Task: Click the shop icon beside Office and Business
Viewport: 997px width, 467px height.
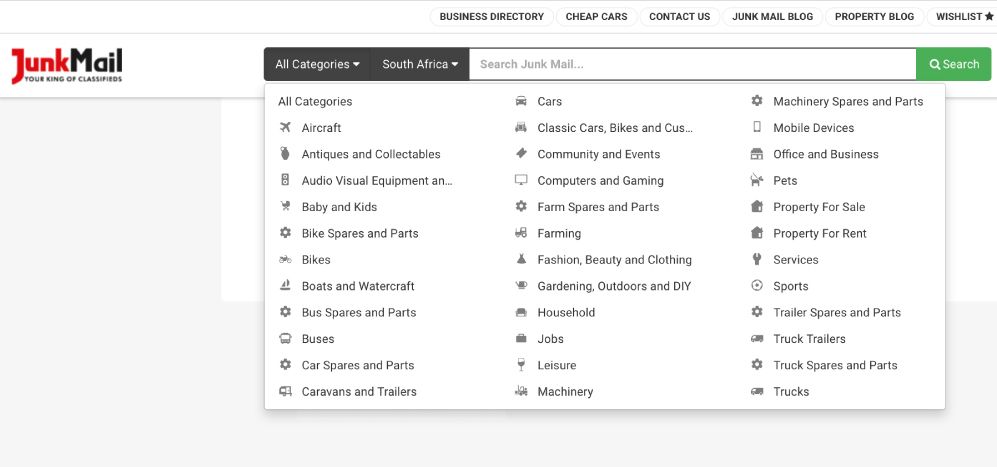Action: pos(757,154)
